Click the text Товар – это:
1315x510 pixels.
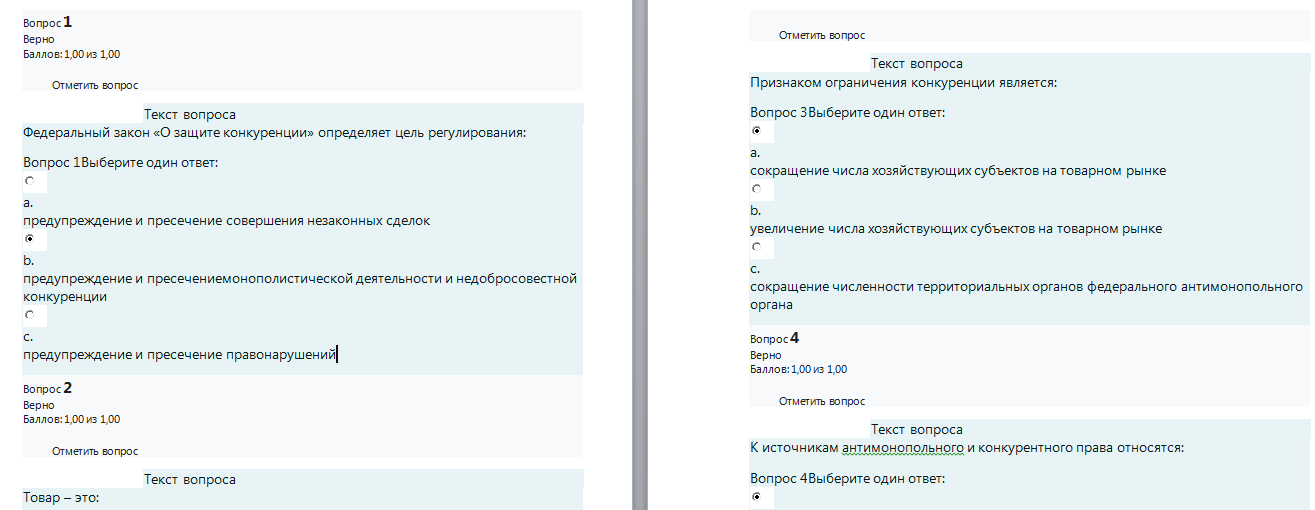[61, 497]
